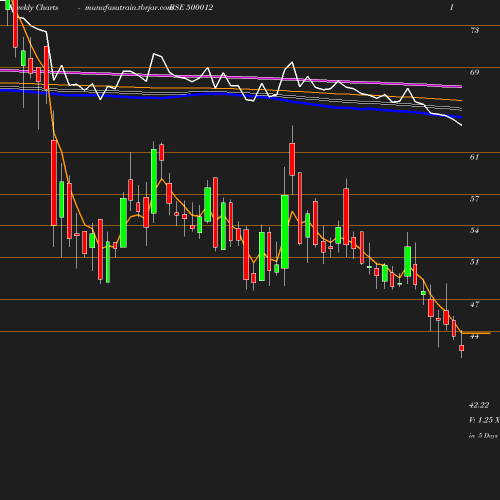
Task: Click the 54 price axis label
Action: (x=474, y=230)
